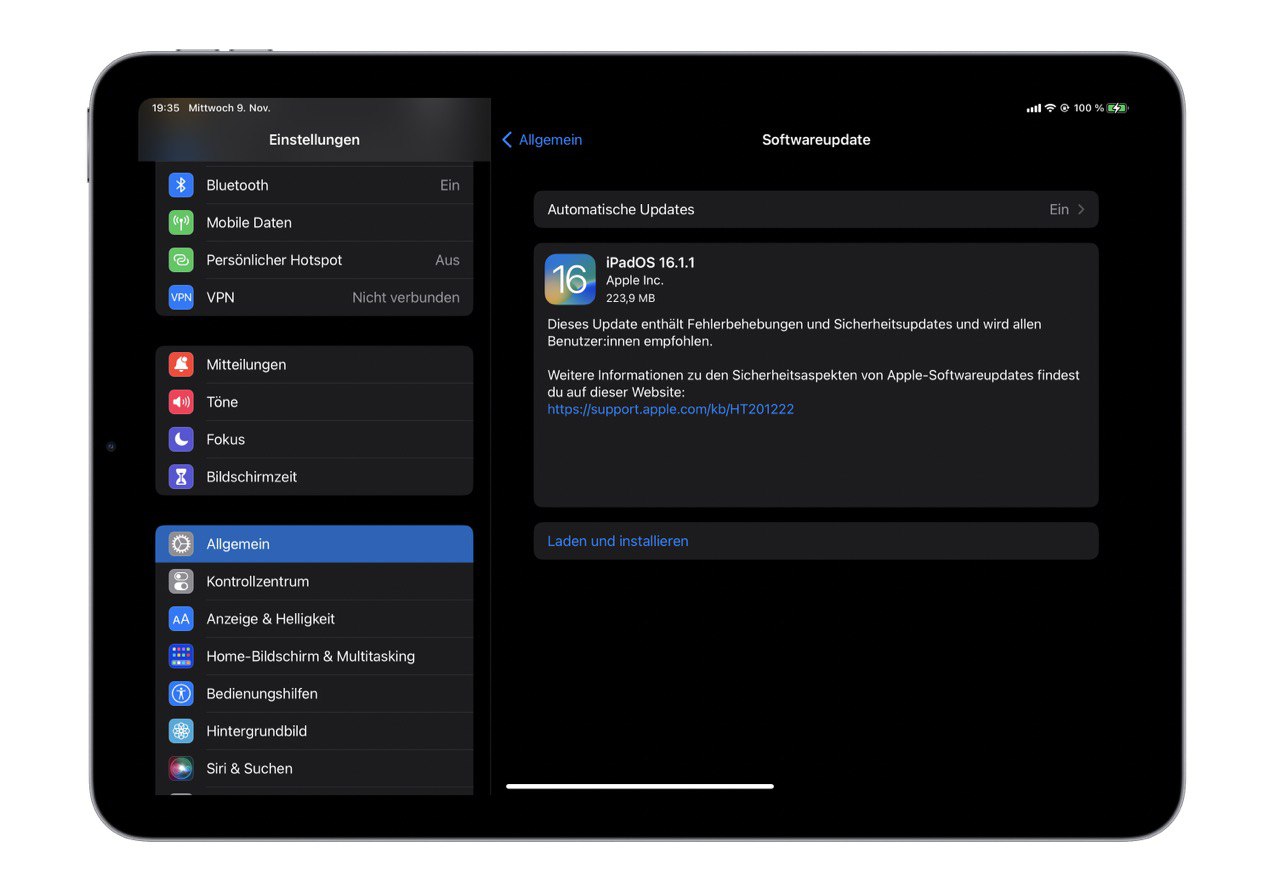Screen dimensions: 1280x893
Task: Tap the Hotspot 'Aus' status value
Action: point(447,260)
